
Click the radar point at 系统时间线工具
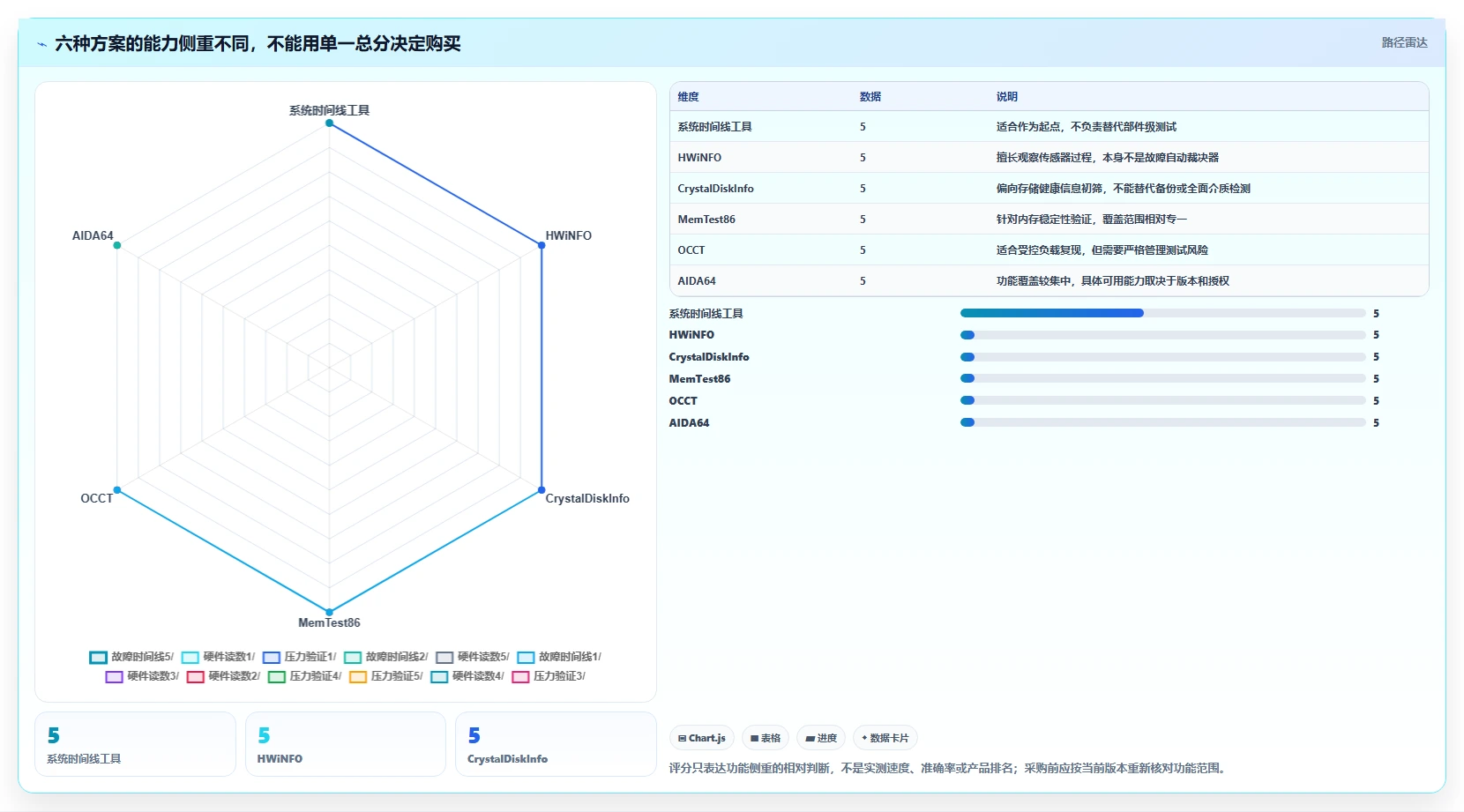coord(329,123)
